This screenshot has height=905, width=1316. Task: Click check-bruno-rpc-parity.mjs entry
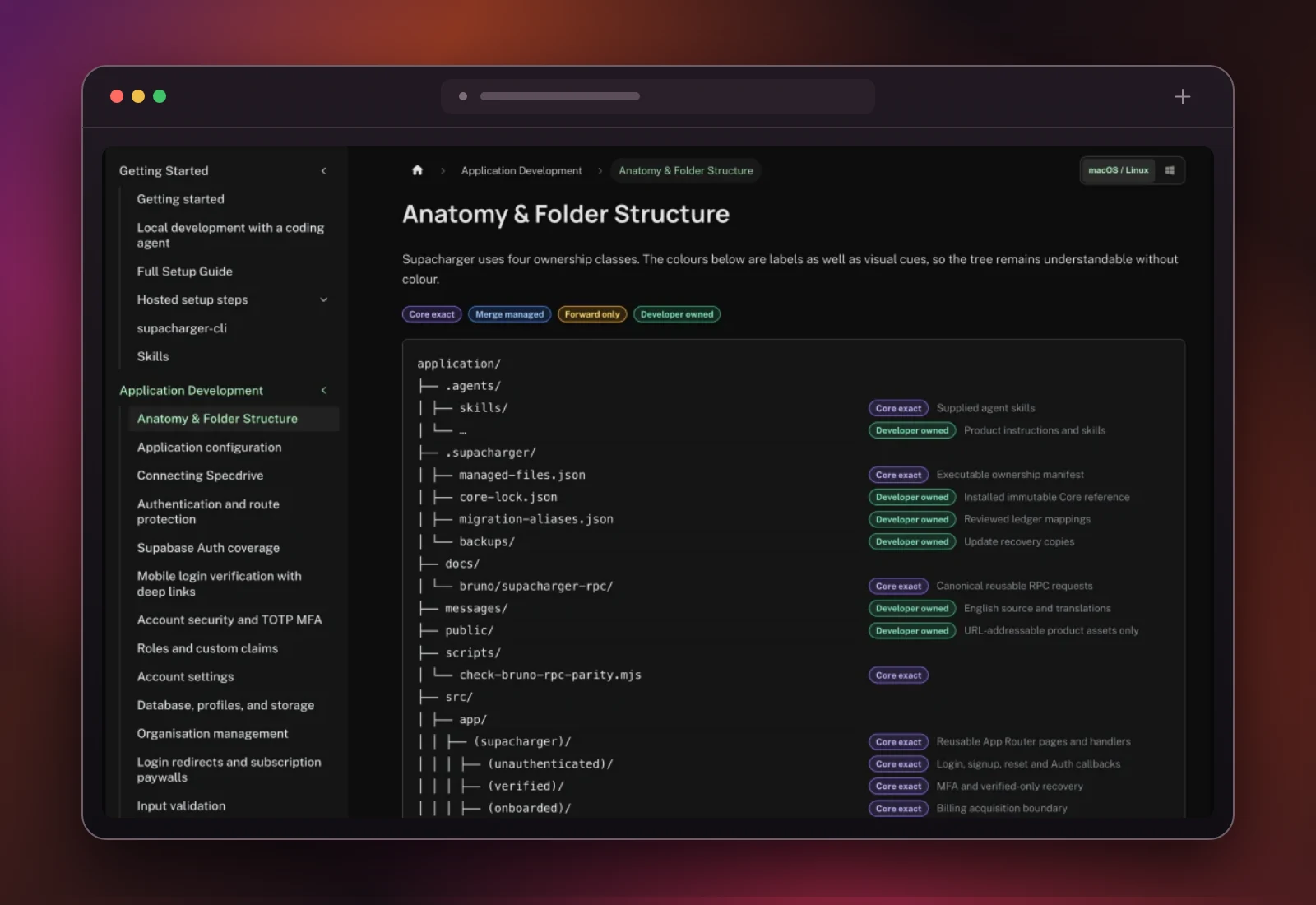tap(550, 675)
